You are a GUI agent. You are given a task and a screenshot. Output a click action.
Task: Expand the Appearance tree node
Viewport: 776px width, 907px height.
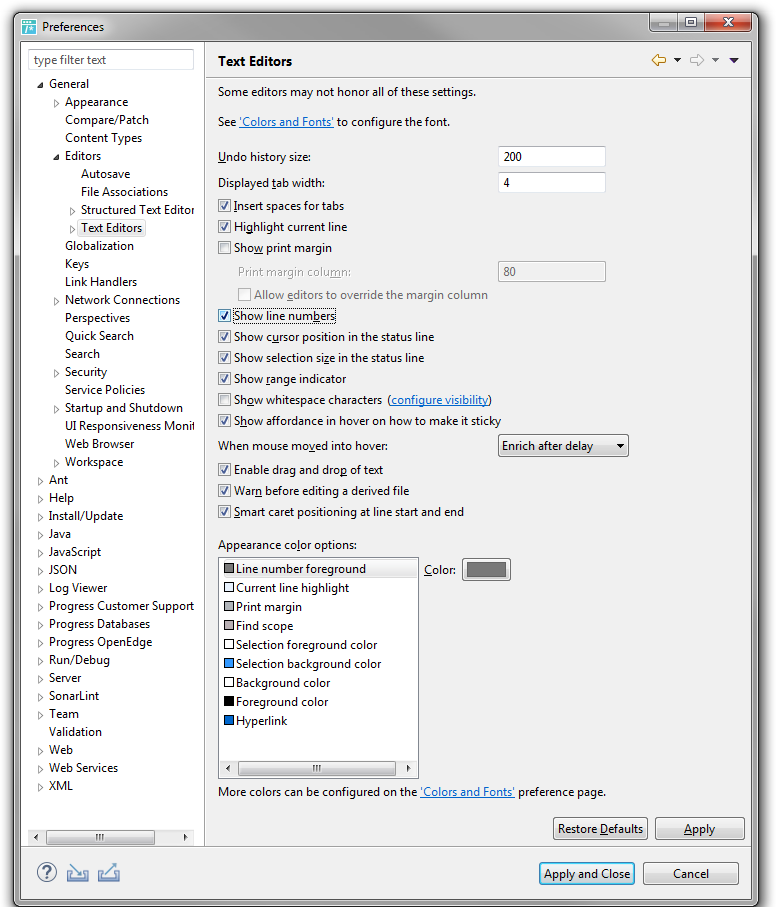coord(56,103)
